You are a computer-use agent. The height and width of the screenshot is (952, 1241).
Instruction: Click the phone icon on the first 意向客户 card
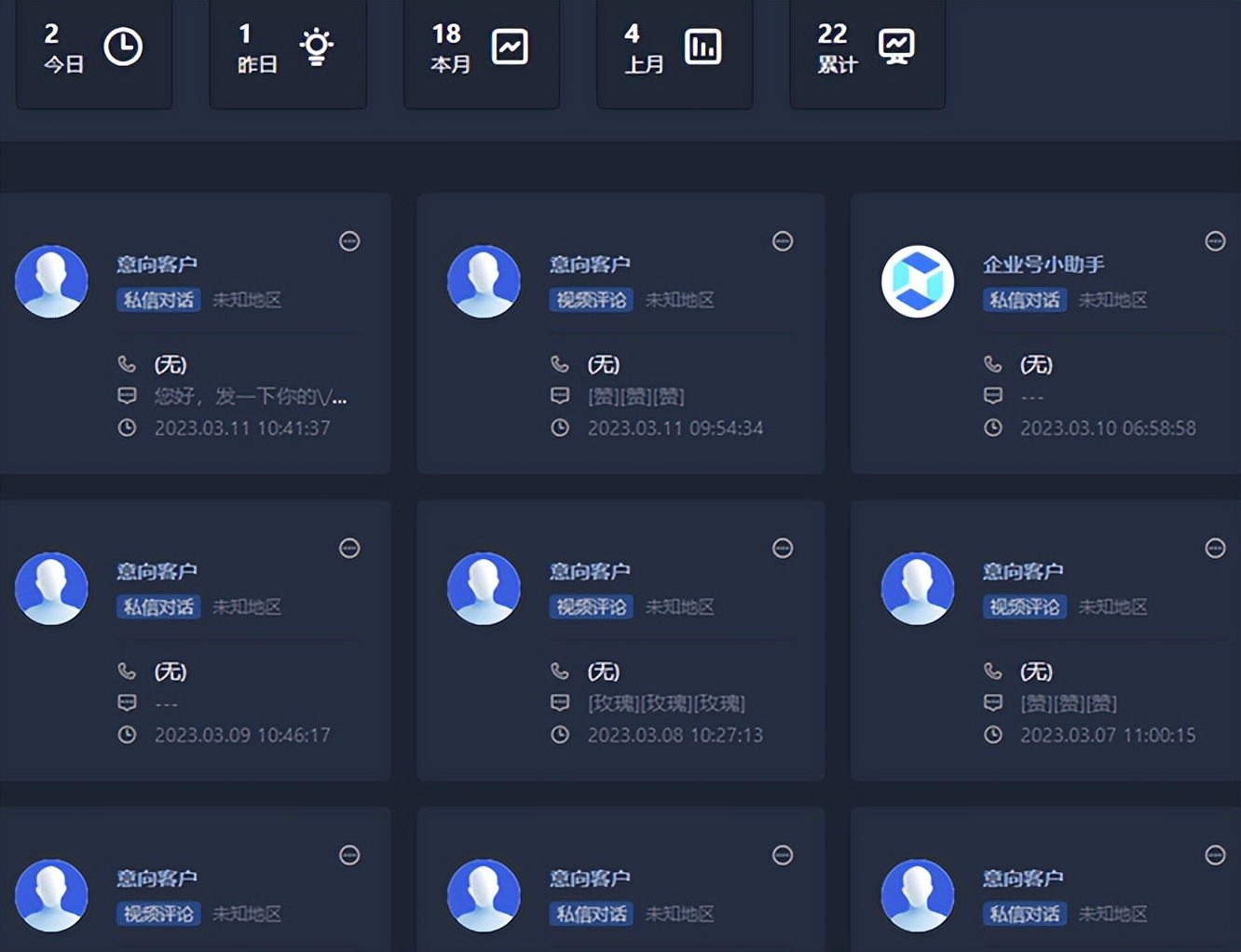click(128, 364)
